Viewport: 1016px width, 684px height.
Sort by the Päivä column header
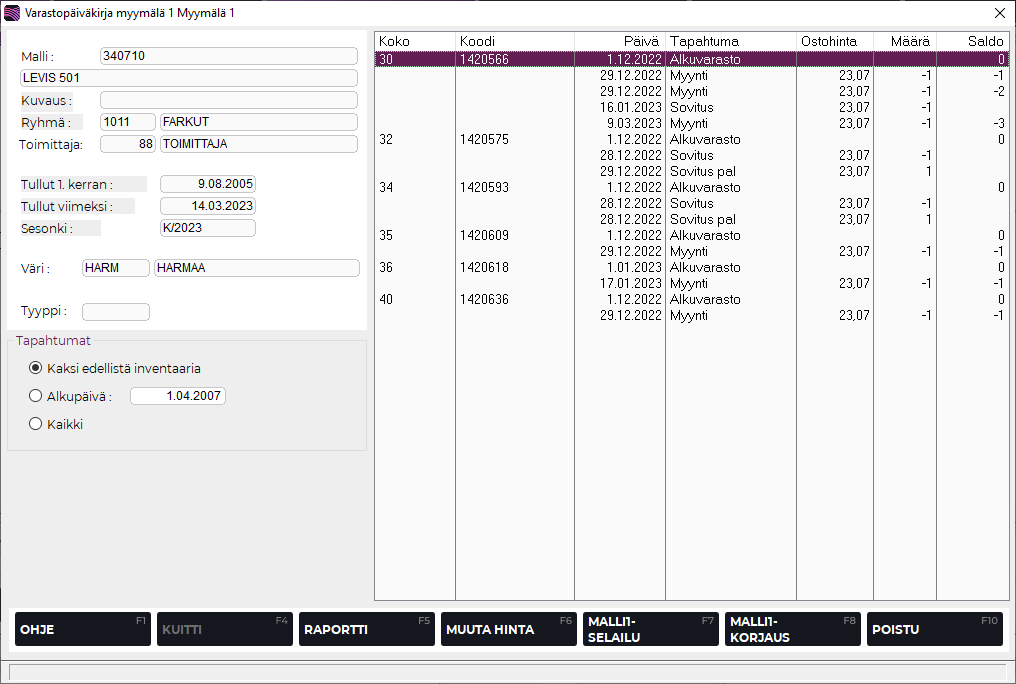[619, 41]
